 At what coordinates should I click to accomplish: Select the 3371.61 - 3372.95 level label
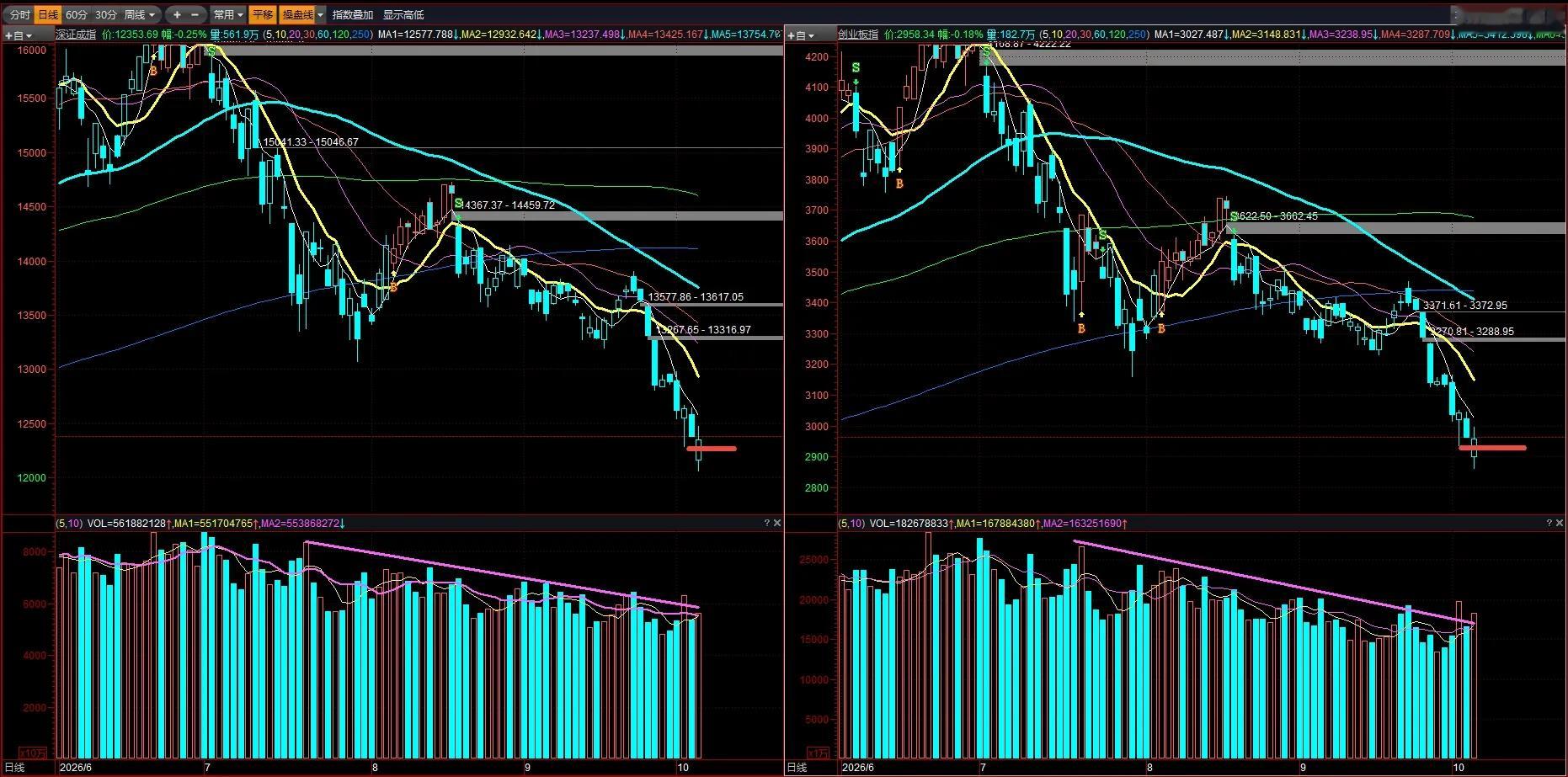point(1465,306)
